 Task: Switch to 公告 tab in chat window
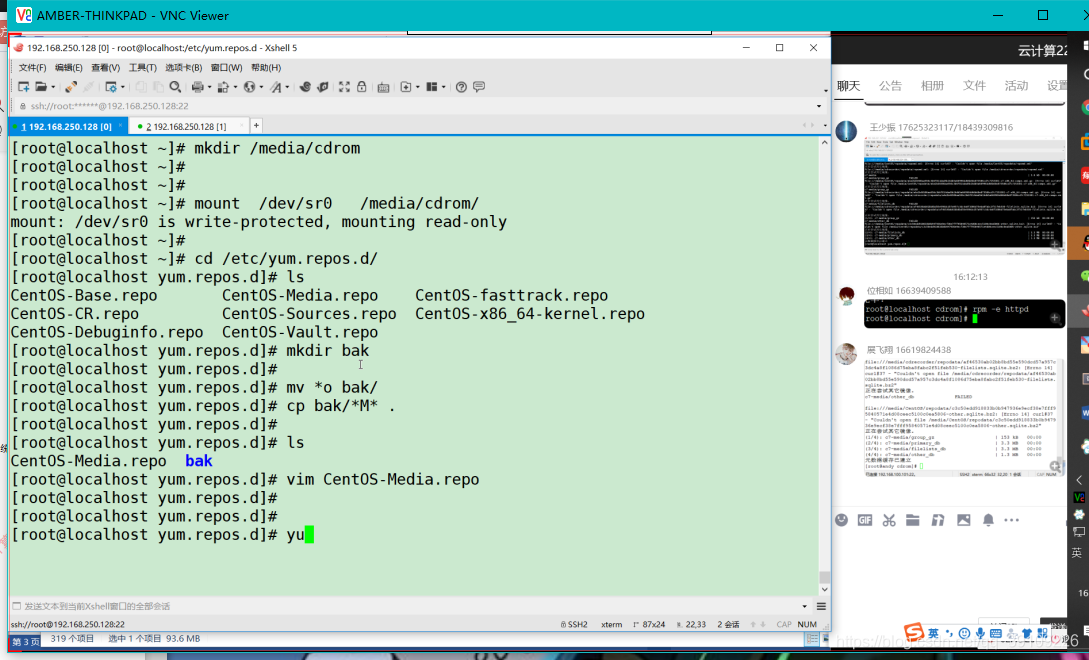[890, 85]
